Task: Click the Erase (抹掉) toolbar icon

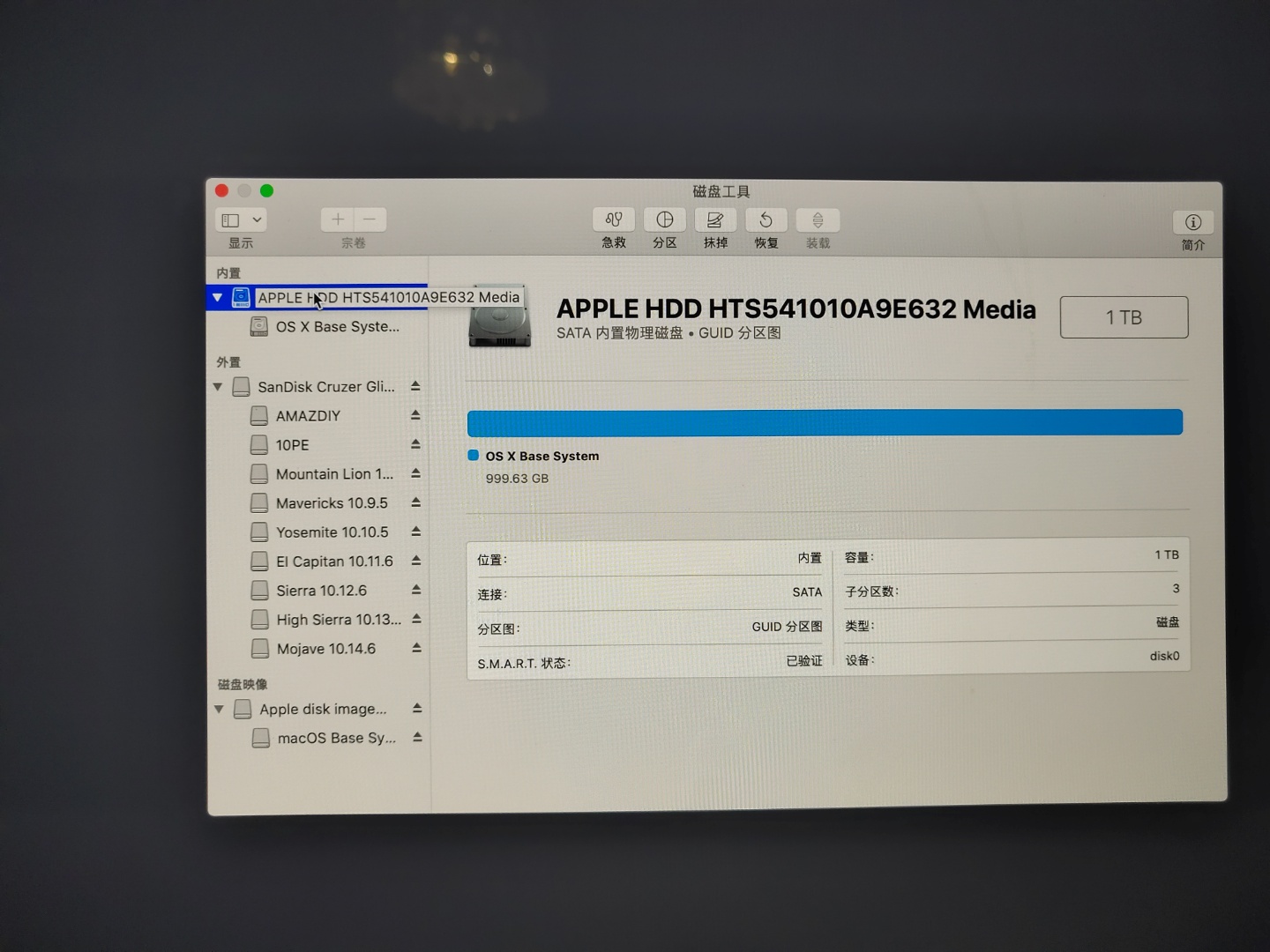Action: 715,219
